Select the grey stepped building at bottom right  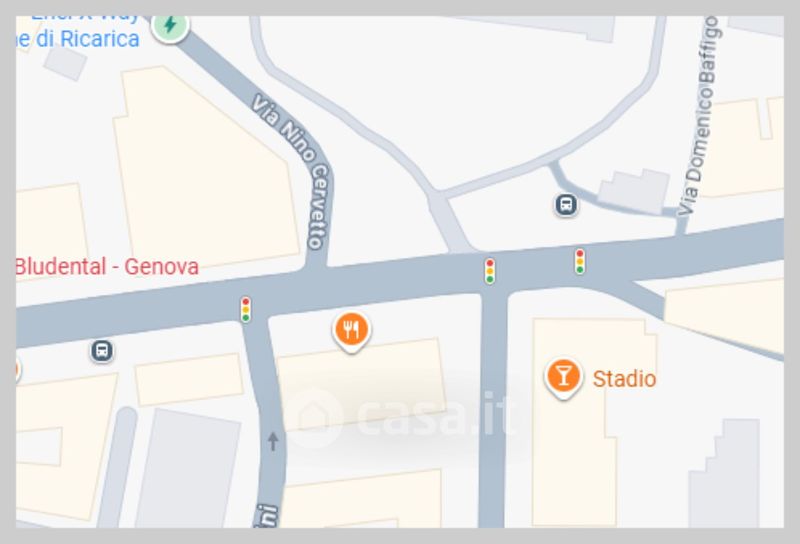724,473
